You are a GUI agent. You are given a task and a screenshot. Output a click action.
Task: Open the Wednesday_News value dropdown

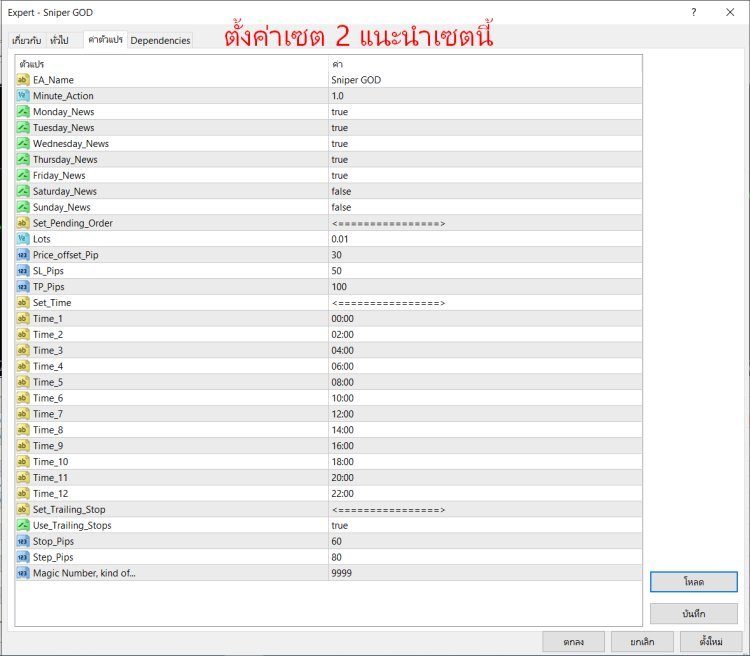[x=340, y=144]
